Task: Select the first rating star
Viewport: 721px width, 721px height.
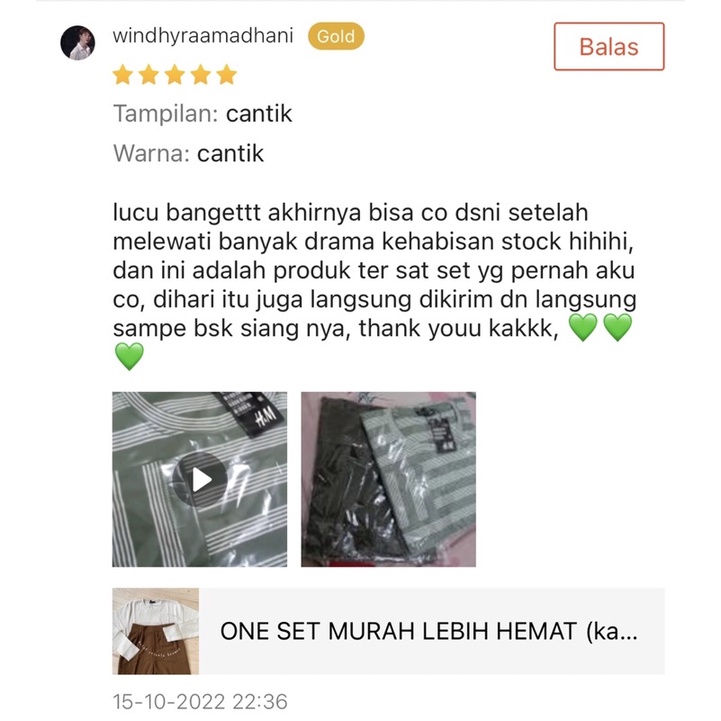Action: 123,74
